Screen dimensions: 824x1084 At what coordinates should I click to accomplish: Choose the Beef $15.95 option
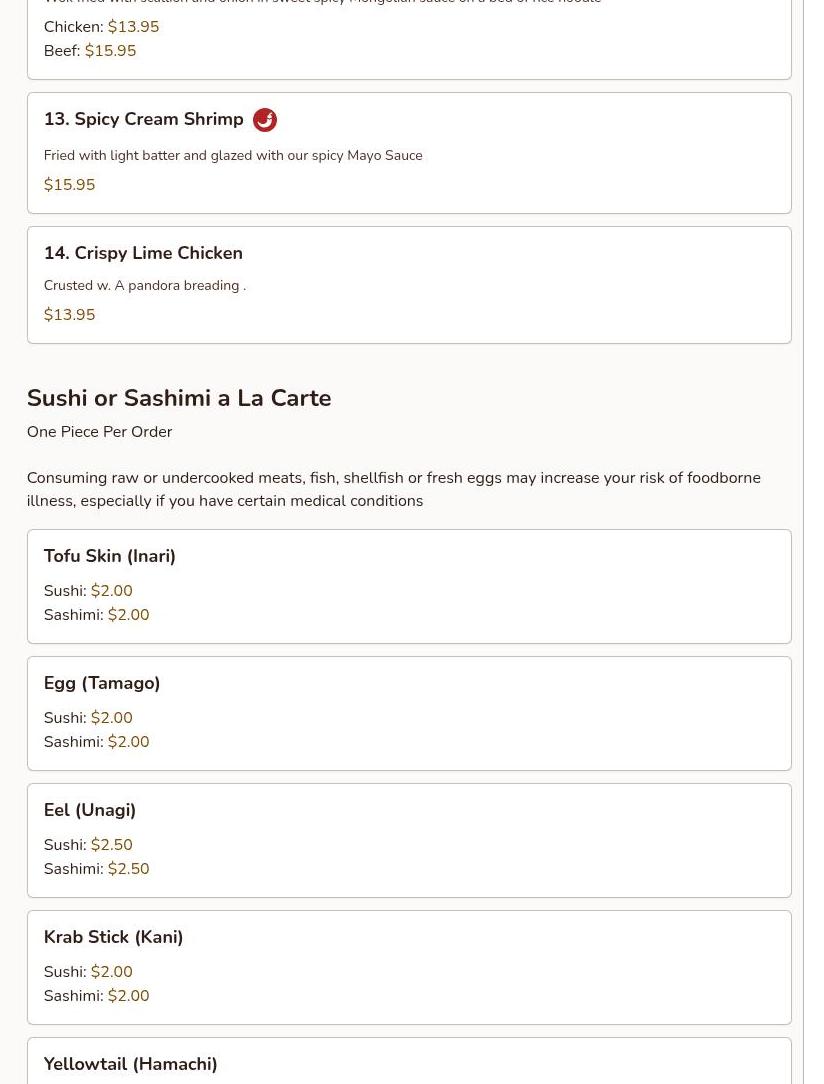click(x=90, y=51)
